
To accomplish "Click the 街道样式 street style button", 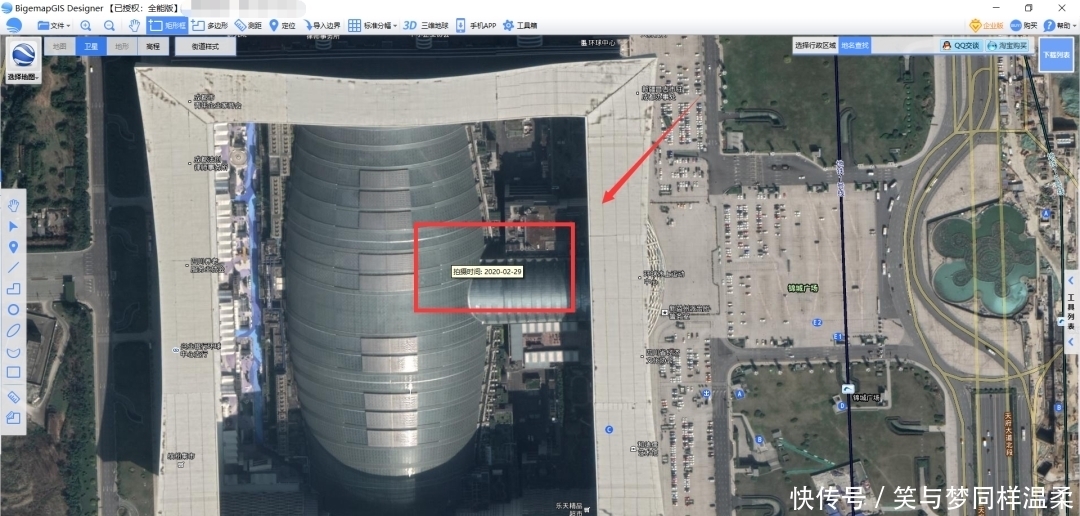I will pyautogui.click(x=205, y=46).
